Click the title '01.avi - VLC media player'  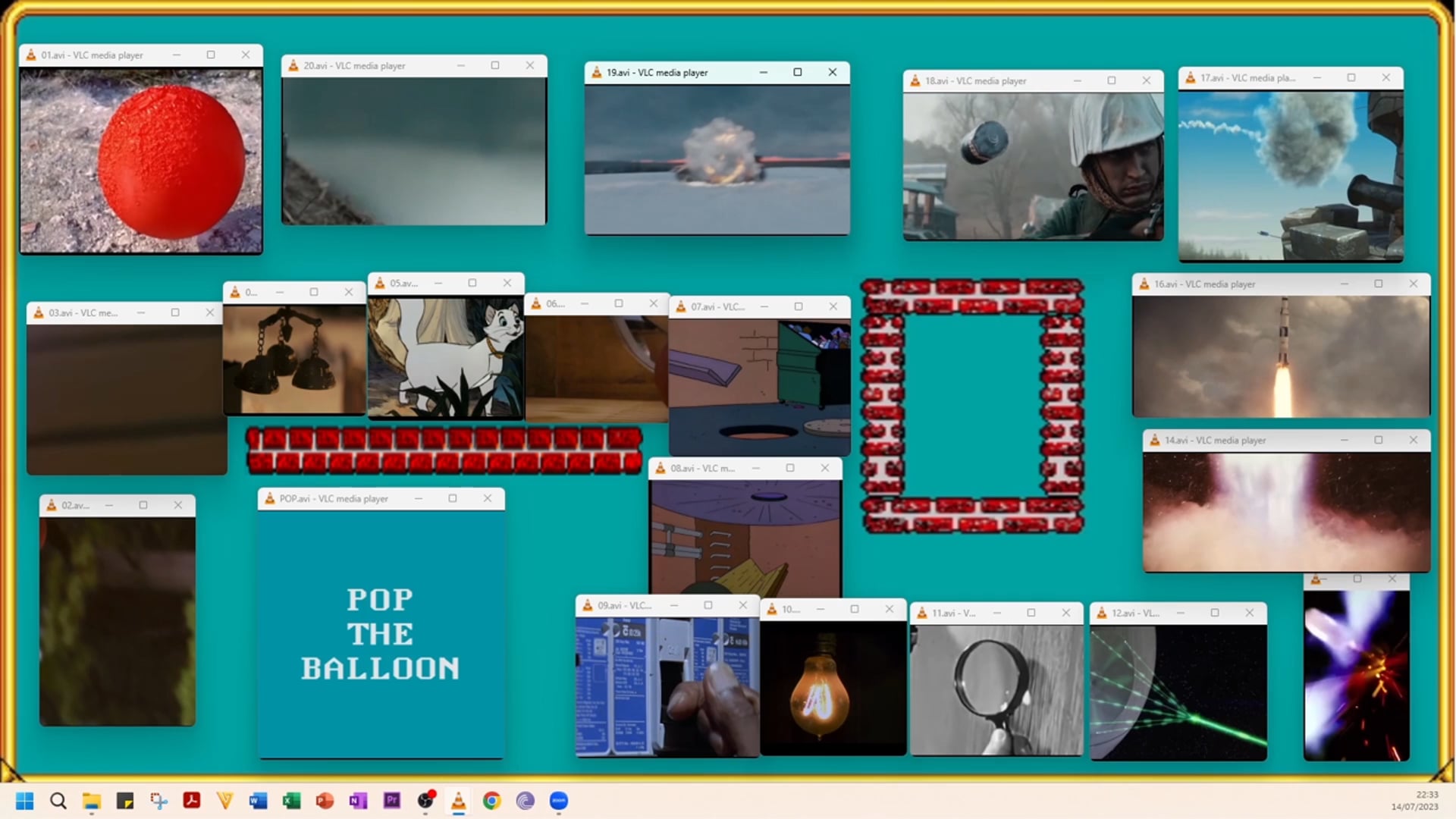[x=92, y=55]
